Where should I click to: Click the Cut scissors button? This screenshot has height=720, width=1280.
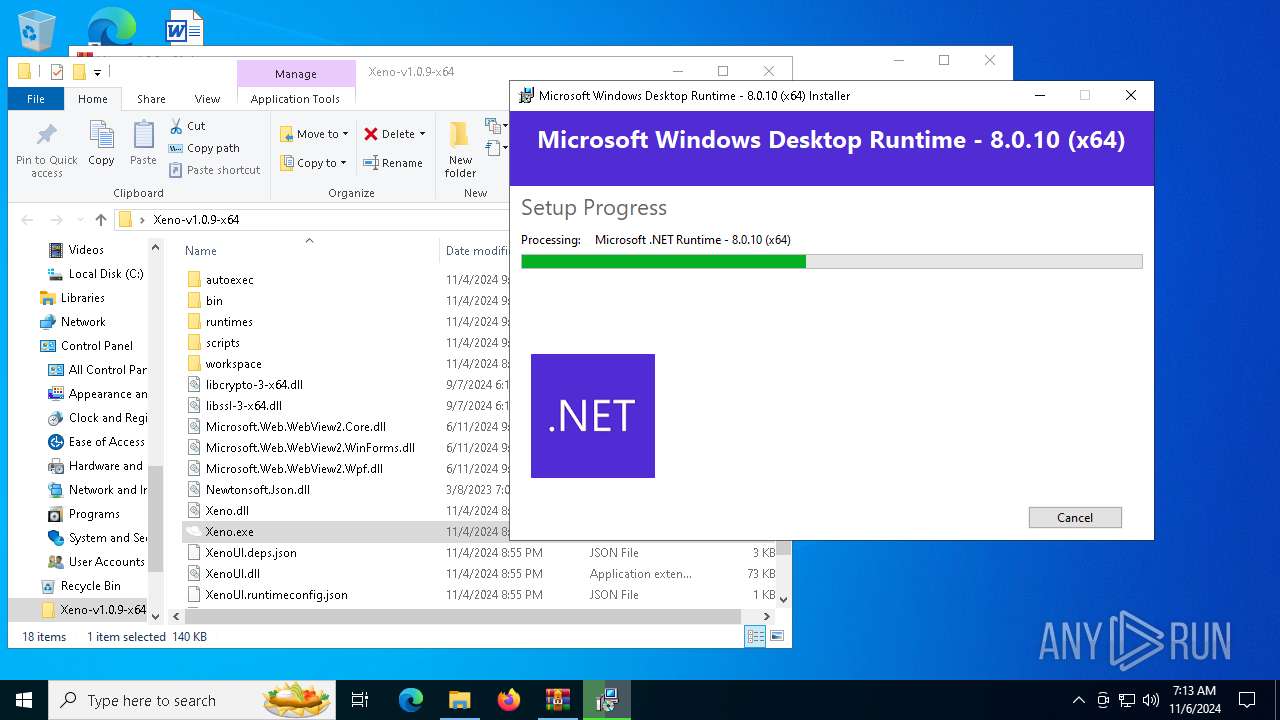(187, 126)
